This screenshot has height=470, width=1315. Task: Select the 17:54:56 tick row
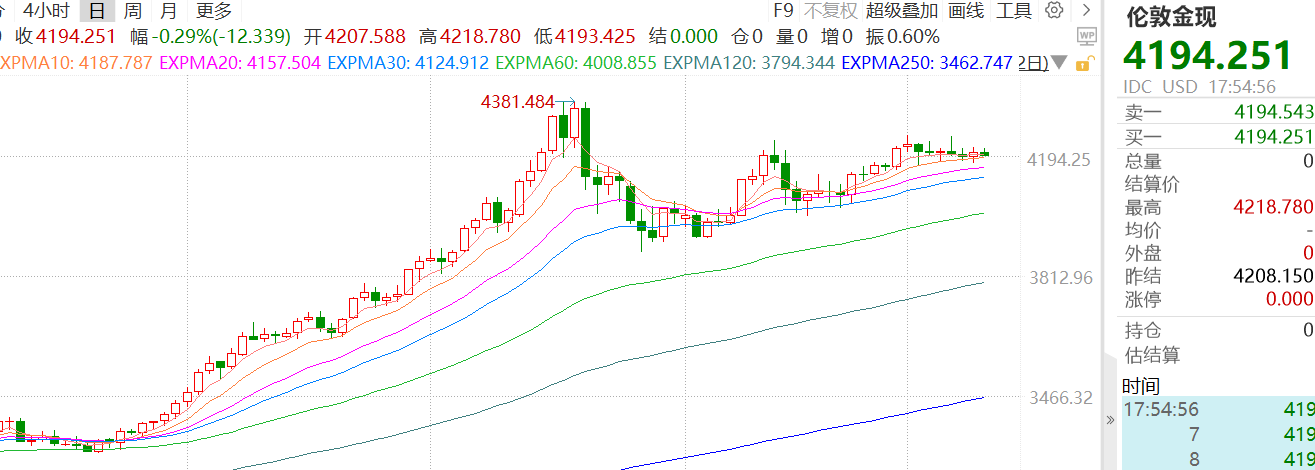click(x=1218, y=409)
